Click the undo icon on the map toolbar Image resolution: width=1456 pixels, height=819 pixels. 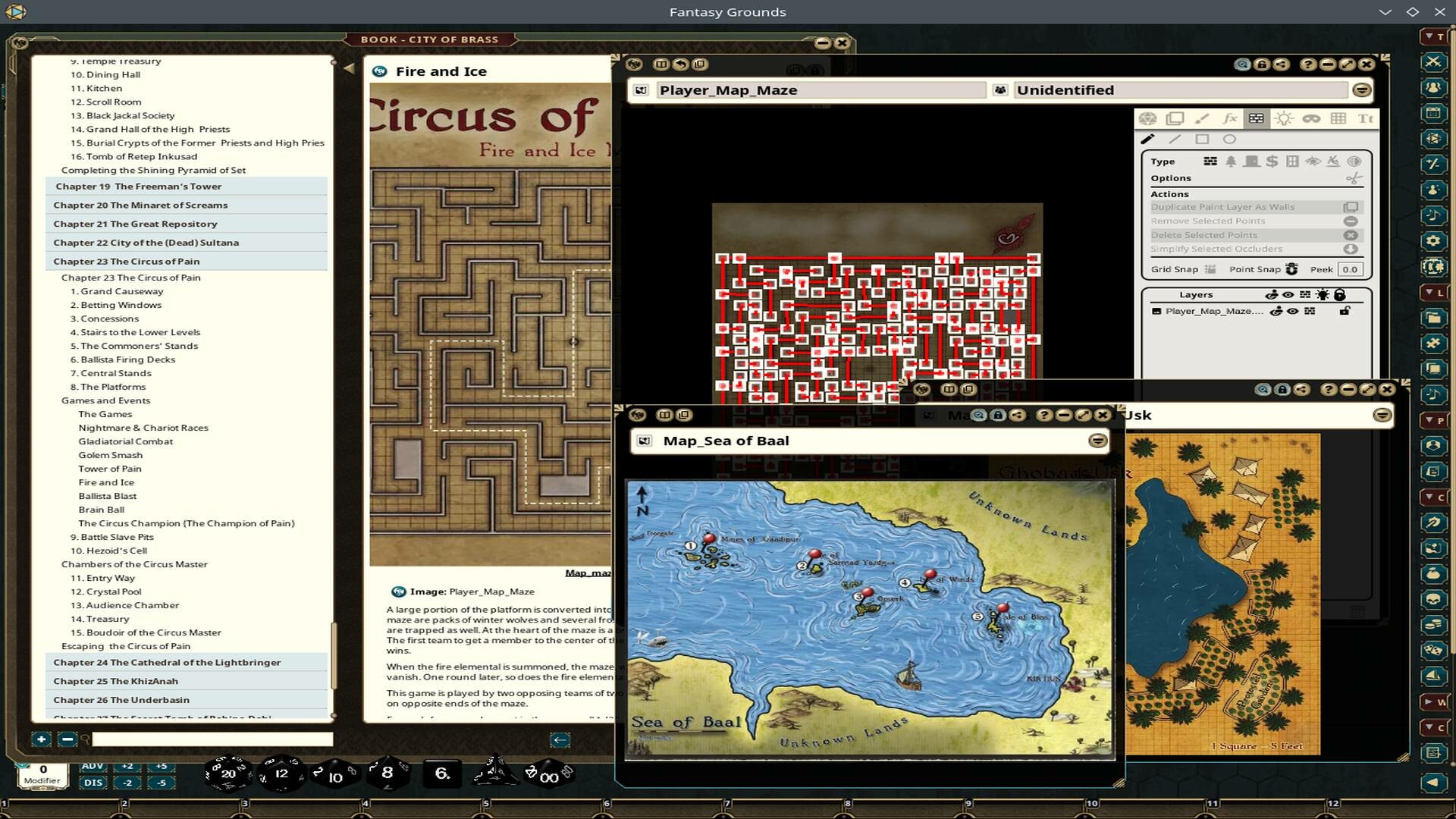pos(679,64)
